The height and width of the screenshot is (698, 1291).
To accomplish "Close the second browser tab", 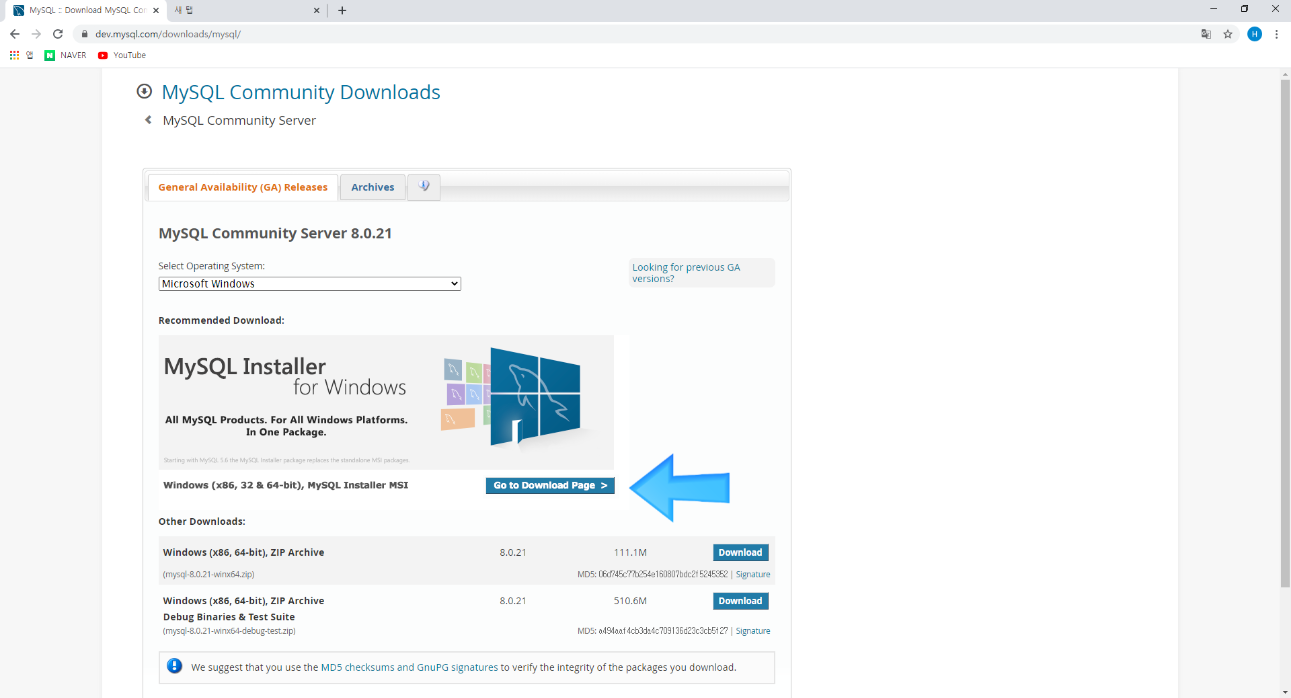I will coord(317,10).
